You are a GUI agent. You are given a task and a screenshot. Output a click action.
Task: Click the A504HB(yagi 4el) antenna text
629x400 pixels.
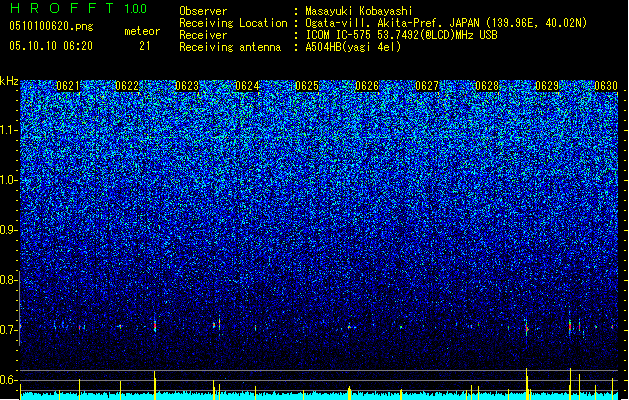(x=353, y=47)
